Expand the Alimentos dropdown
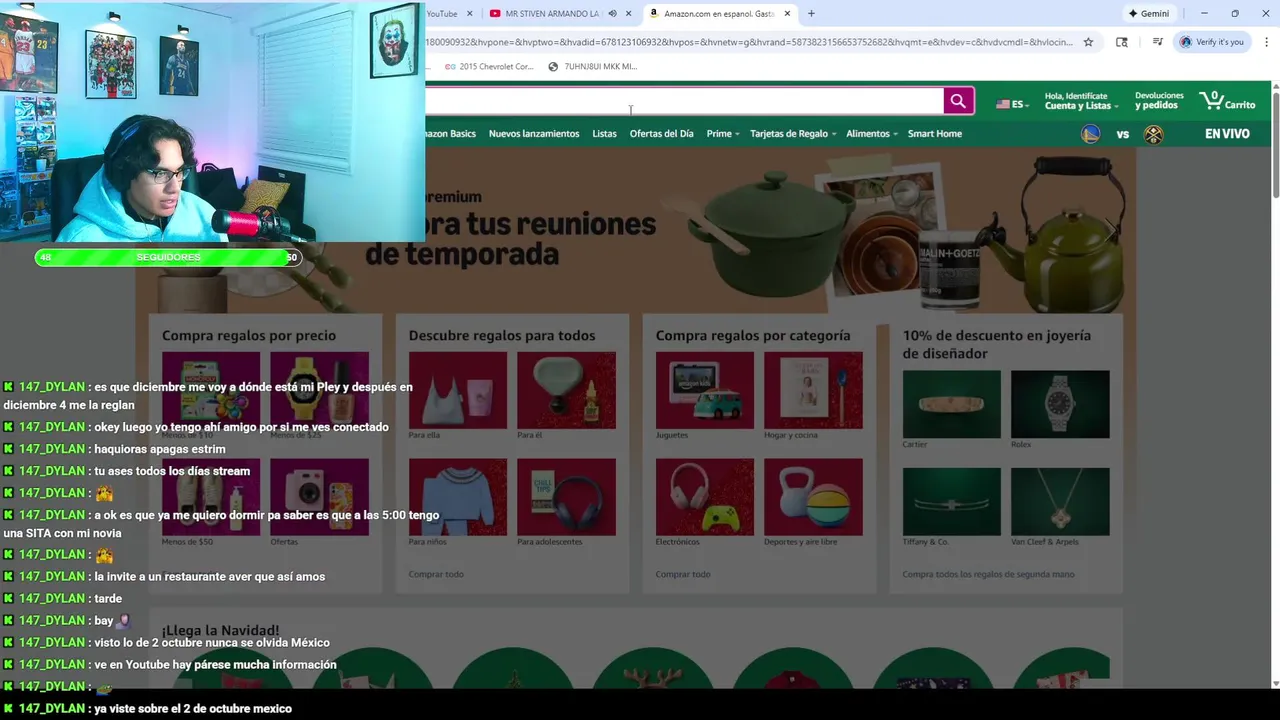 pos(871,134)
